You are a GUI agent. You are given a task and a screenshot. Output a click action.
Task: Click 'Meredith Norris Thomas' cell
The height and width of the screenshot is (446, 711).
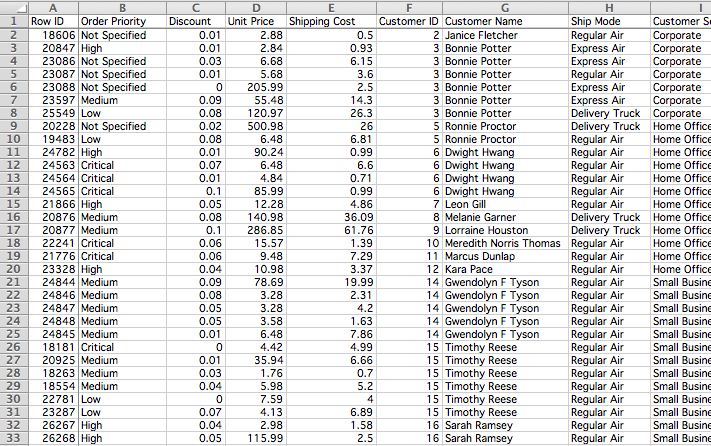(x=505, y=243)
